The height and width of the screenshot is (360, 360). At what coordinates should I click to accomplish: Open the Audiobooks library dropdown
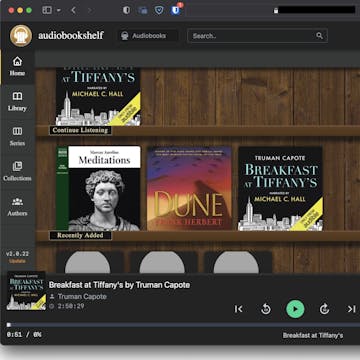[x=148, y=36]
